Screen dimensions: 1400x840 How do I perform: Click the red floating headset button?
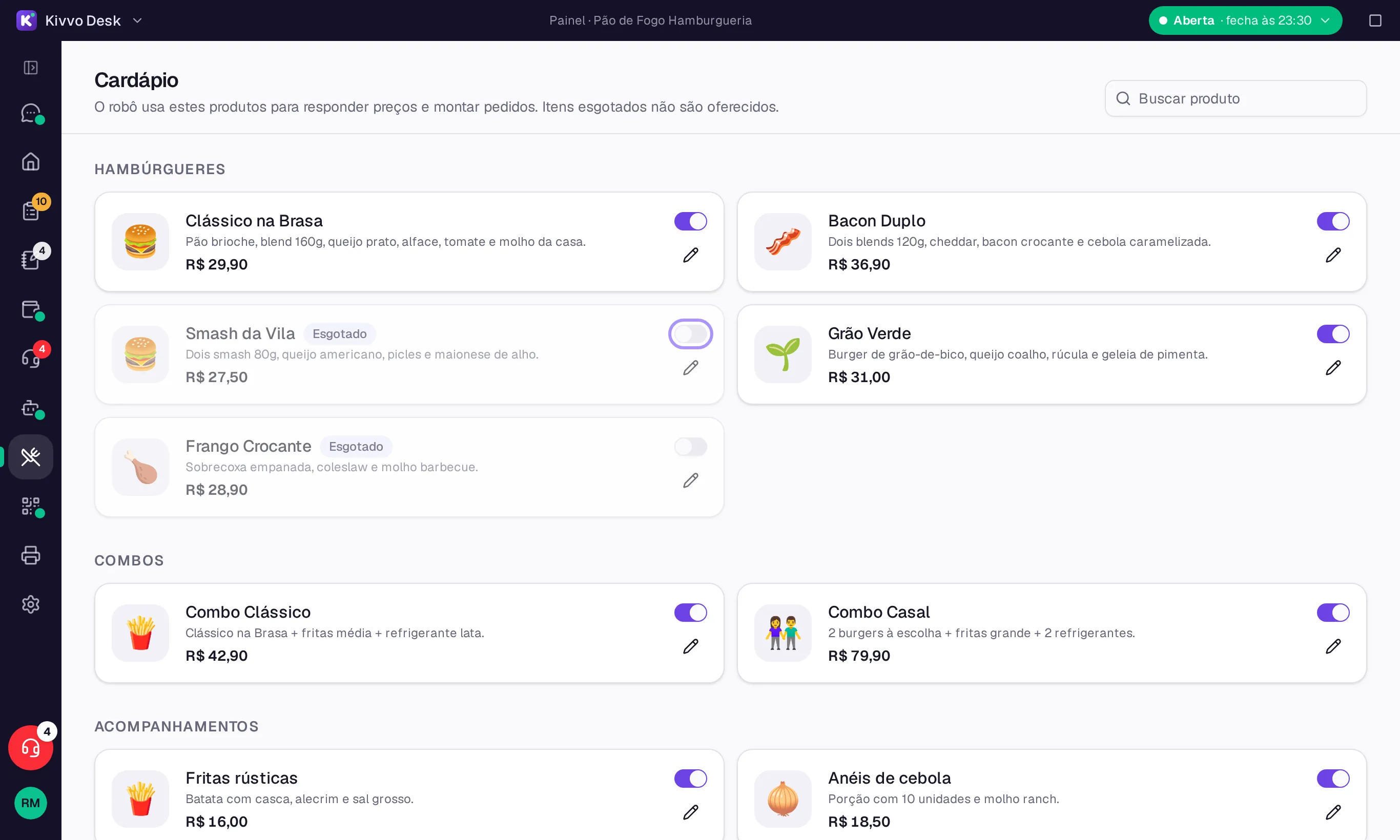pyautogui.click(x=31, y=748)
